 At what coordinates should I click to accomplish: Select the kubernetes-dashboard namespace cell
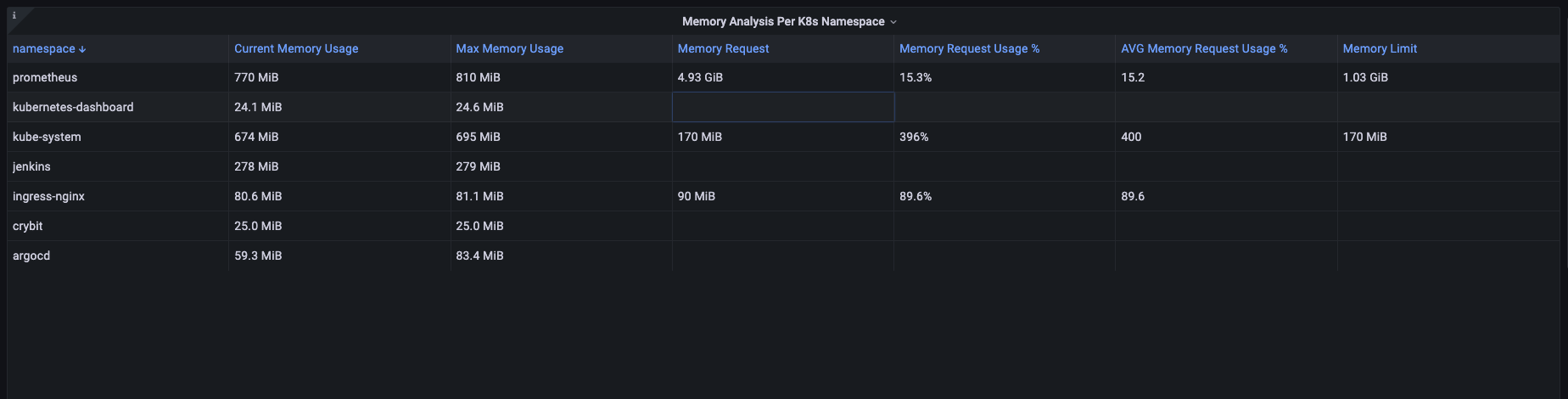coord(73,107)
